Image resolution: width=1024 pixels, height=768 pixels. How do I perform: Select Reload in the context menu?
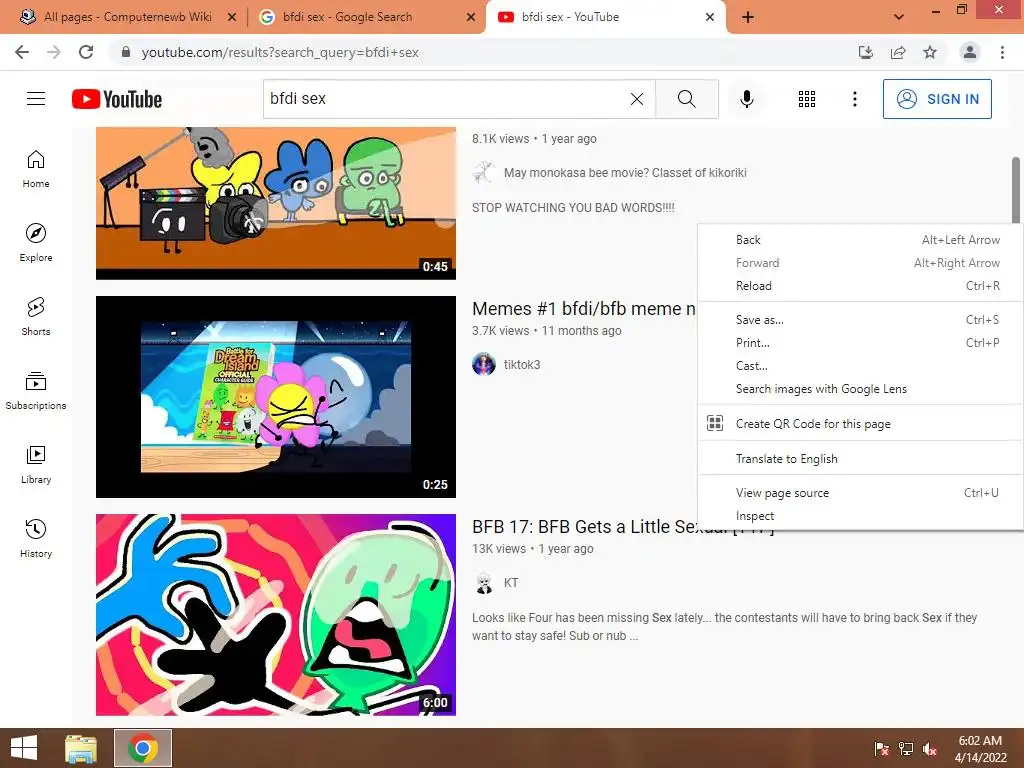860,285
